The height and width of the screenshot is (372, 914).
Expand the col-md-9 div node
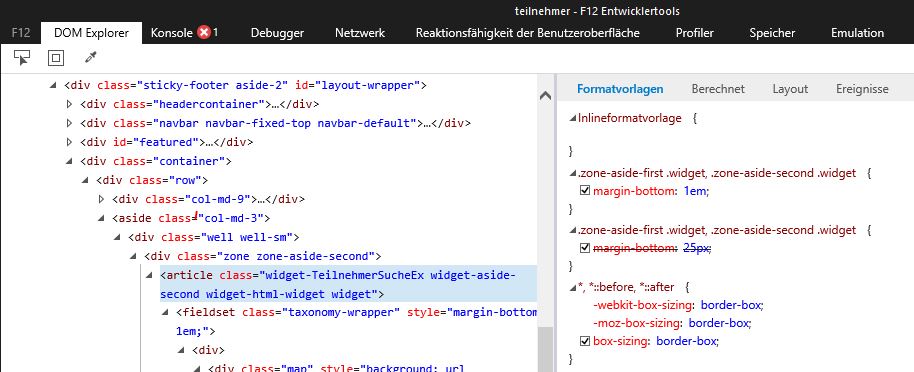click(x=101, y=199)
